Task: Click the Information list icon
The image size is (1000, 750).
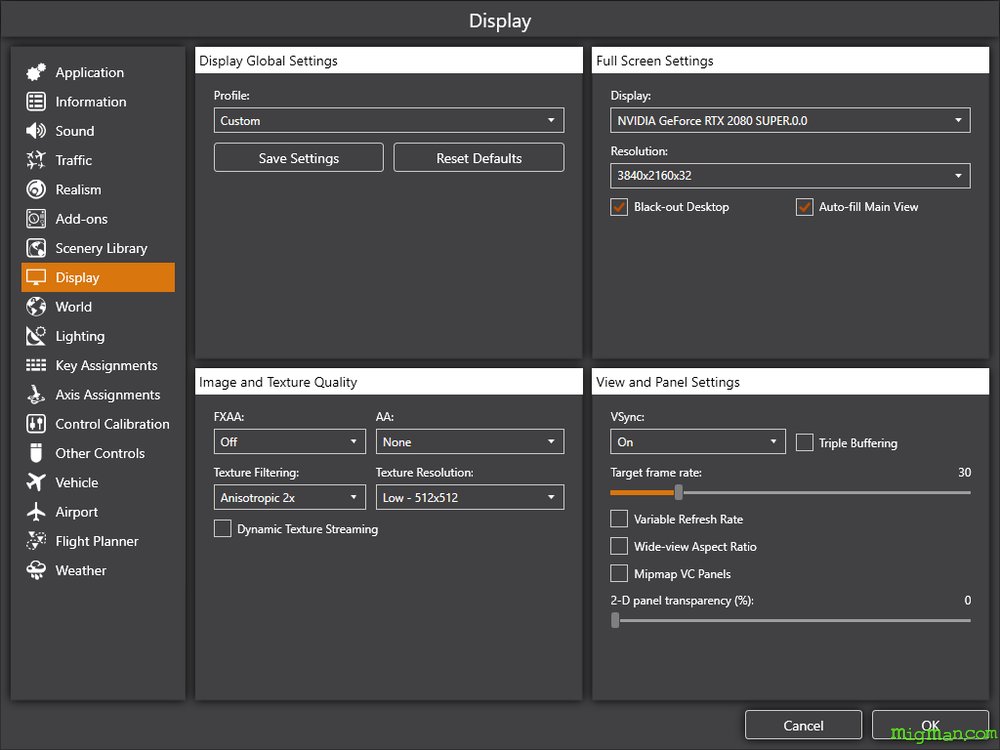Action: point(36,101)
